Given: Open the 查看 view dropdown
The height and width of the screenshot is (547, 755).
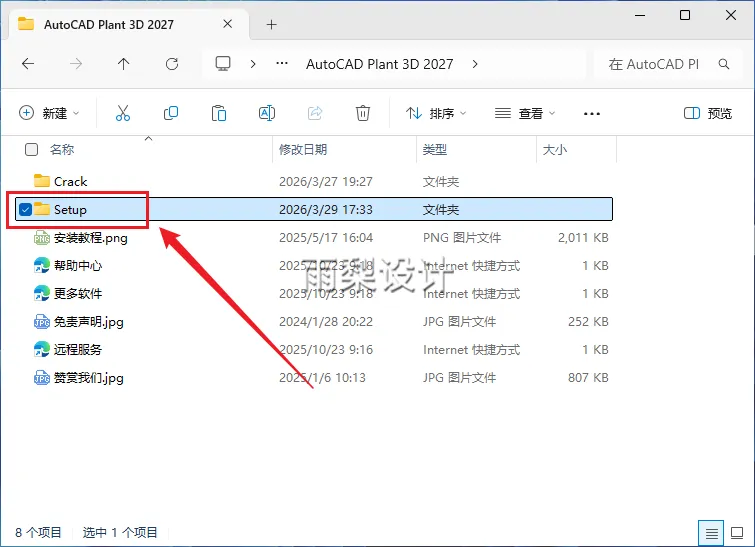Looking at the screenshot, I should 525,113.
